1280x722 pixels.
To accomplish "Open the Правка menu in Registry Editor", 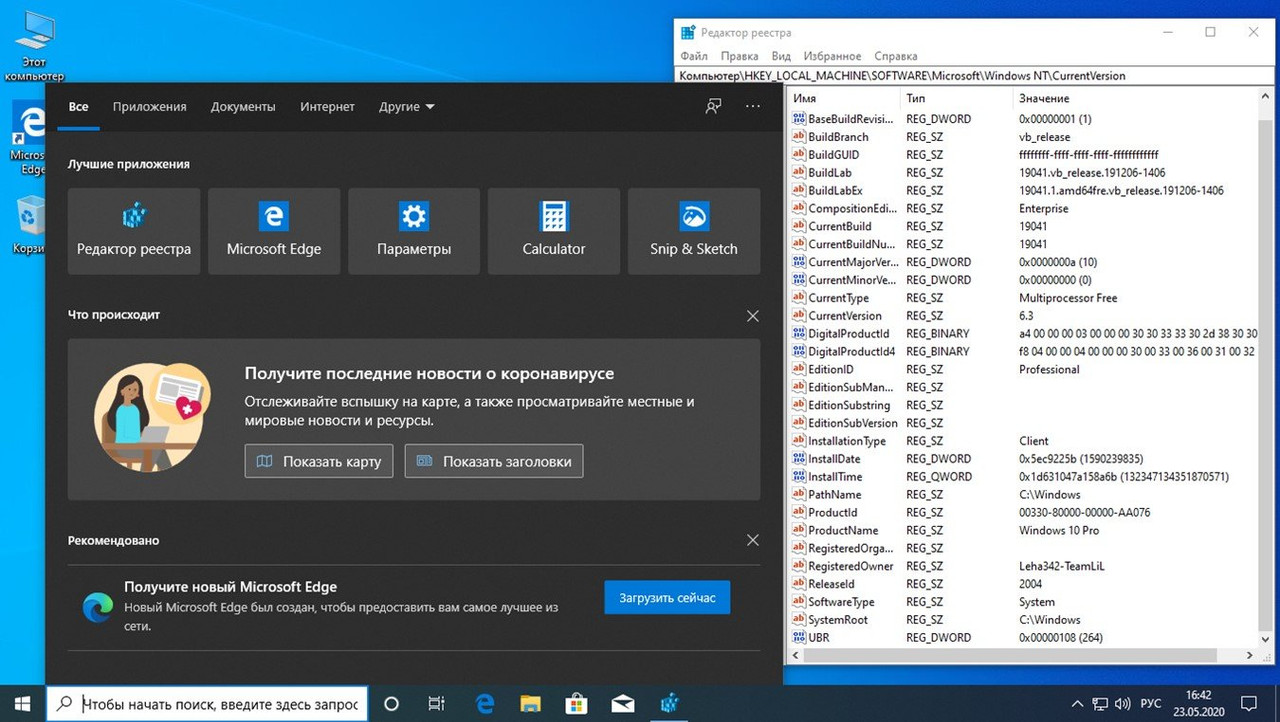I will 740,56.
